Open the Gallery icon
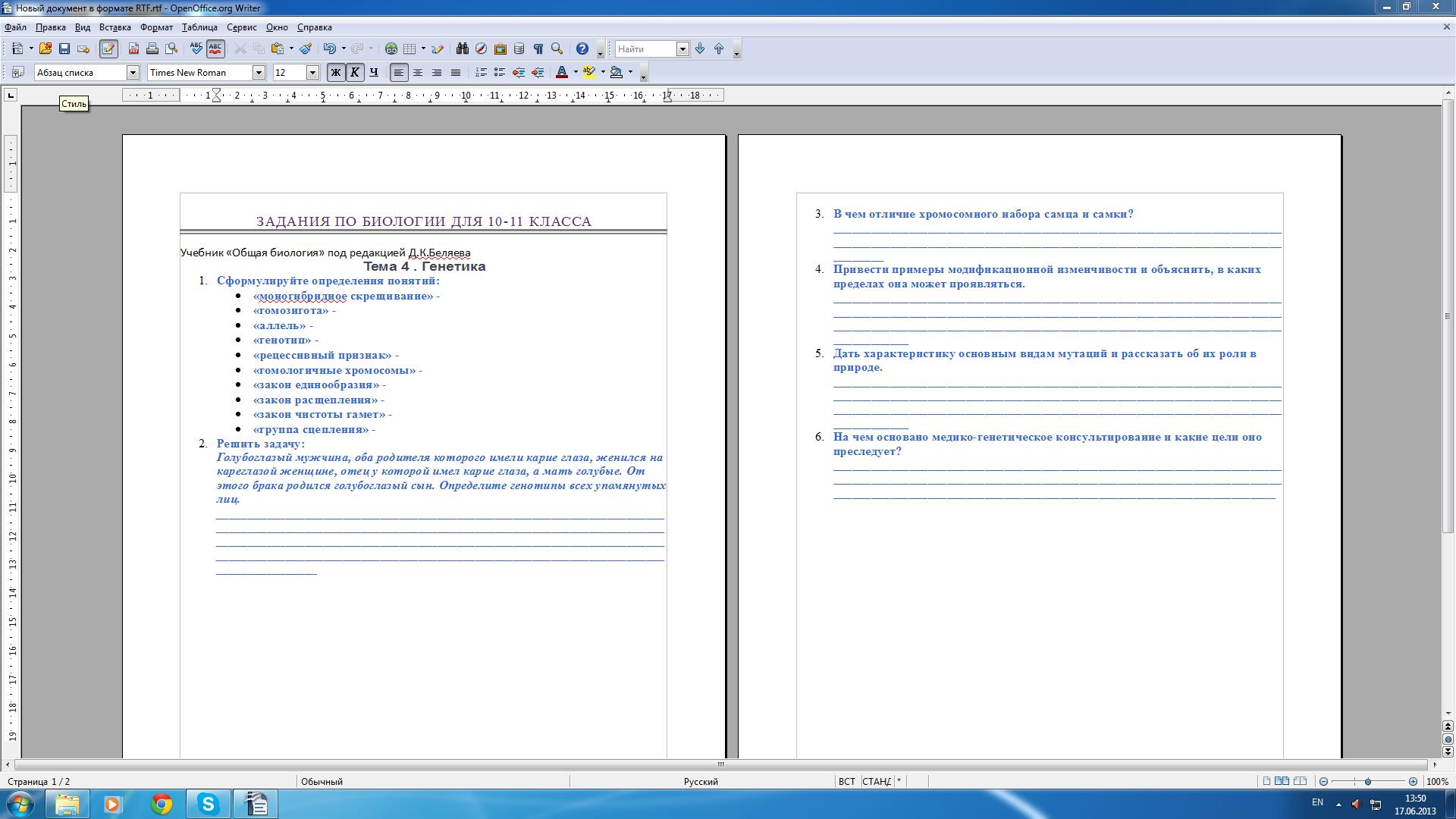This screenshot has width=1456, height=819. pos(500,49)
